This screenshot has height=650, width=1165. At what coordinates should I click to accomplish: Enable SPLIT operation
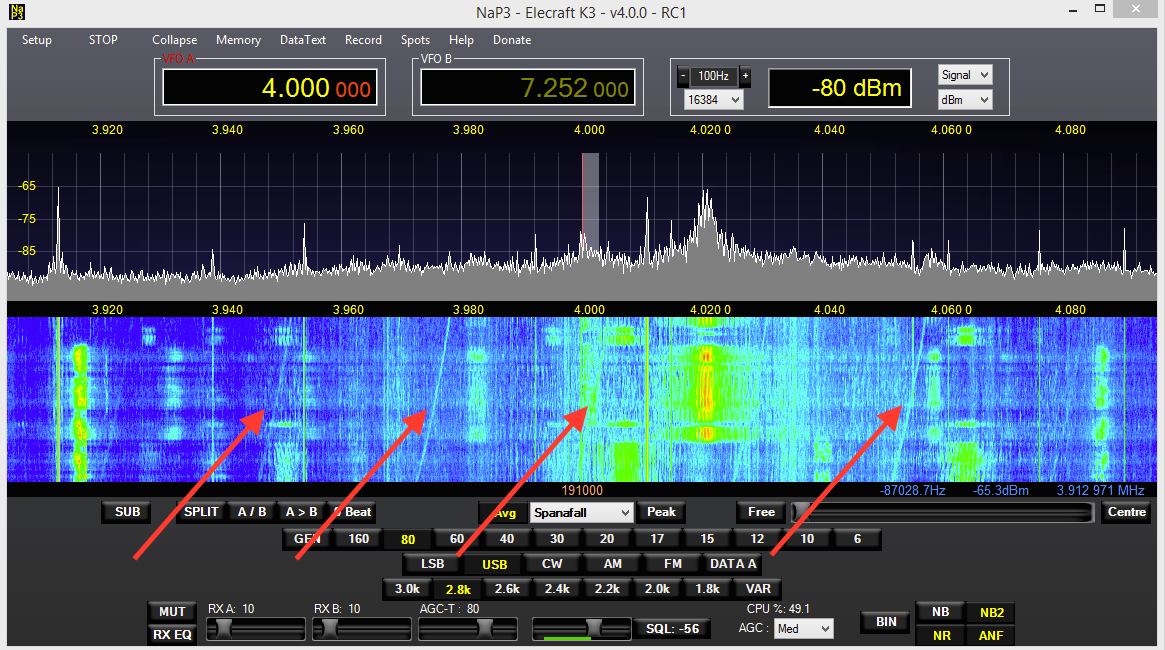click(x=201, y=512)
